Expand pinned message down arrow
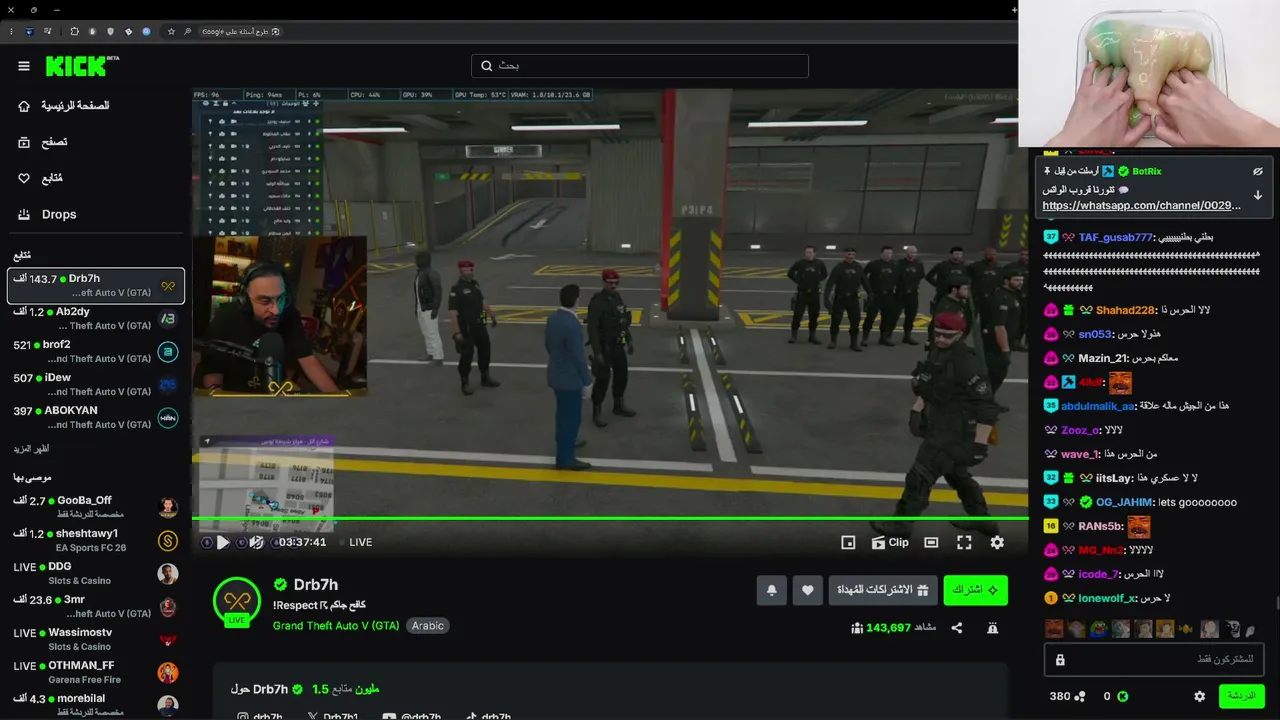This screenshot has height=720, width=1280. pyautogui.click(x=1258, y=195)
